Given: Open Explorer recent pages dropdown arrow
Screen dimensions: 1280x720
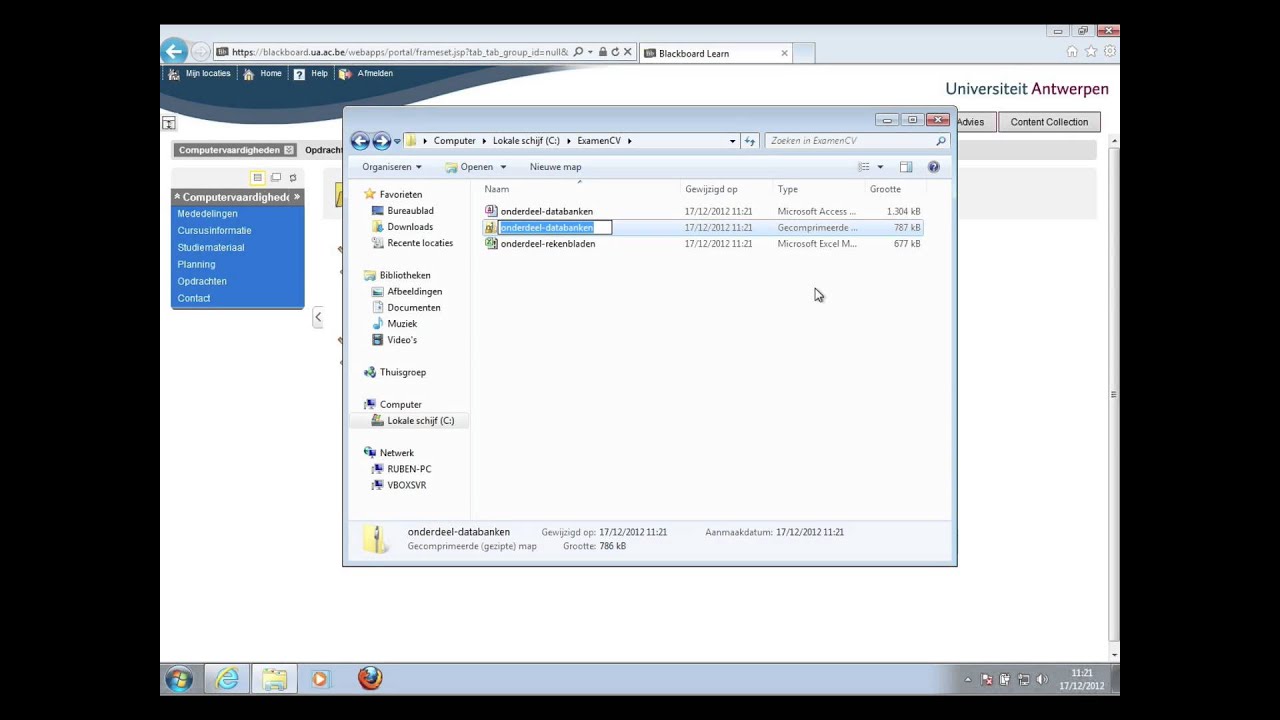Looking at the screenshot, I should click(397, 141).
